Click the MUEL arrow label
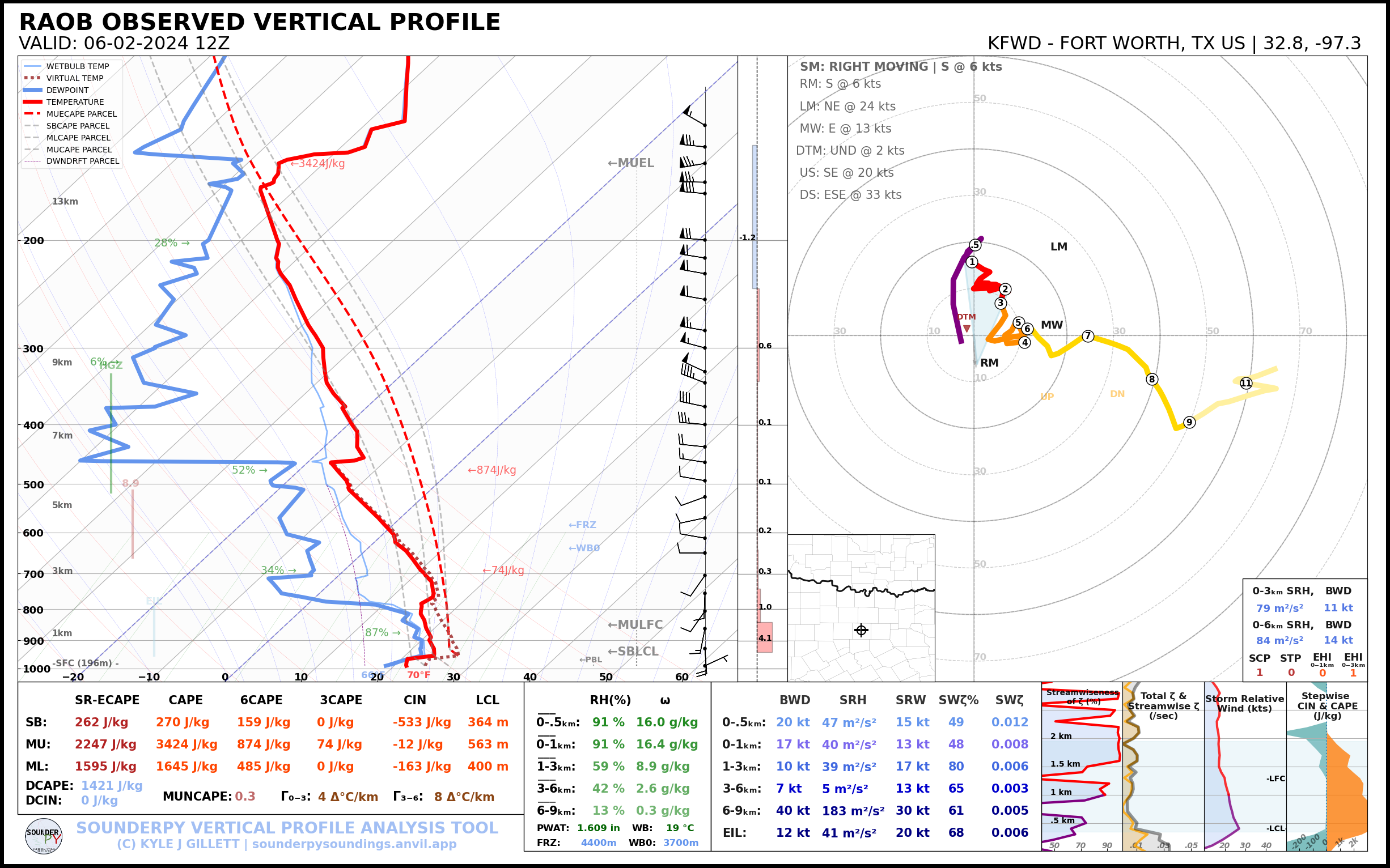Screen dimensions: 1390x868 click(631, 163)
